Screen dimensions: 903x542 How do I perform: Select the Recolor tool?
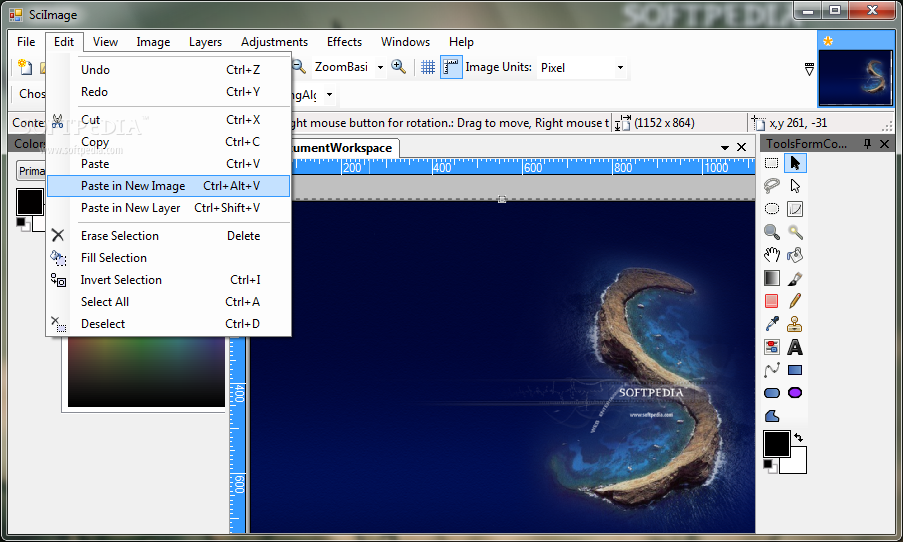click(772, 347)
